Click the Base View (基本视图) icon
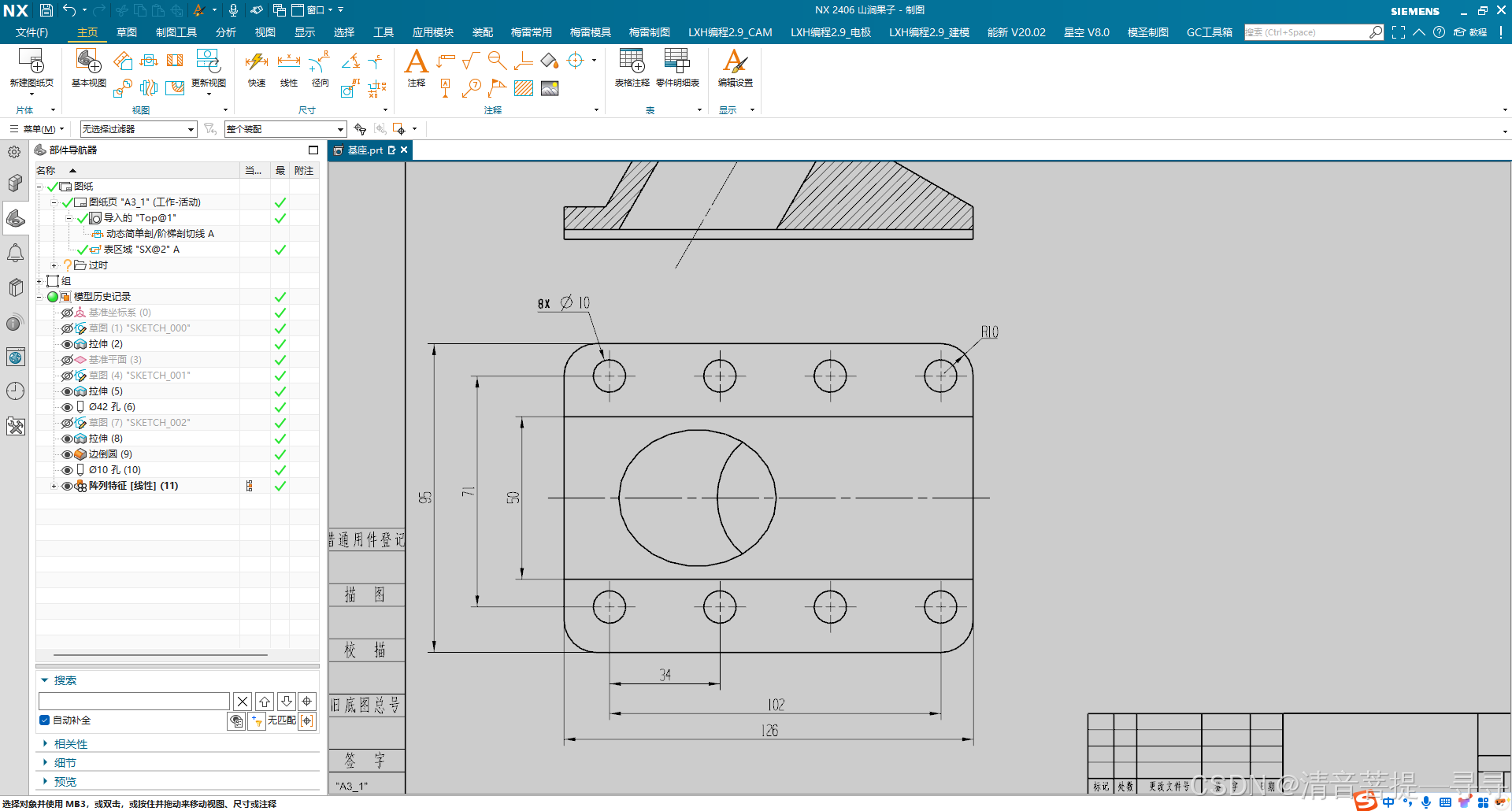 click(x=88, y=61)
